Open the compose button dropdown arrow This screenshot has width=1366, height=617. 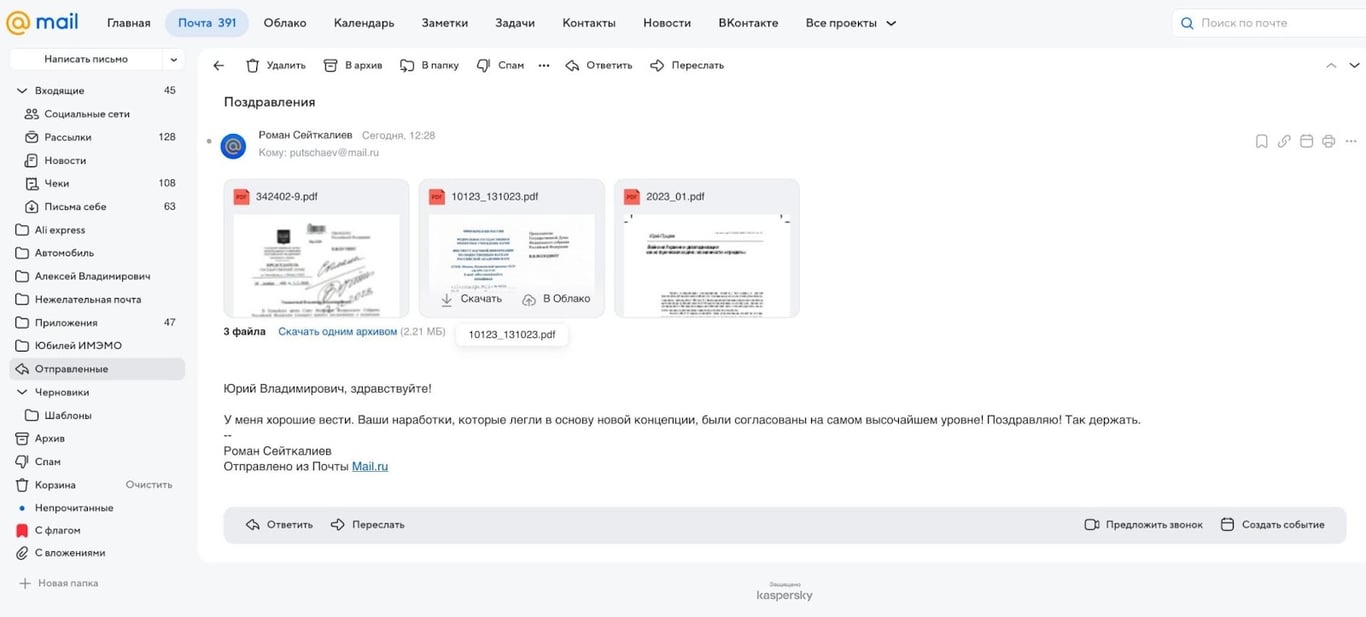[174, 59]
